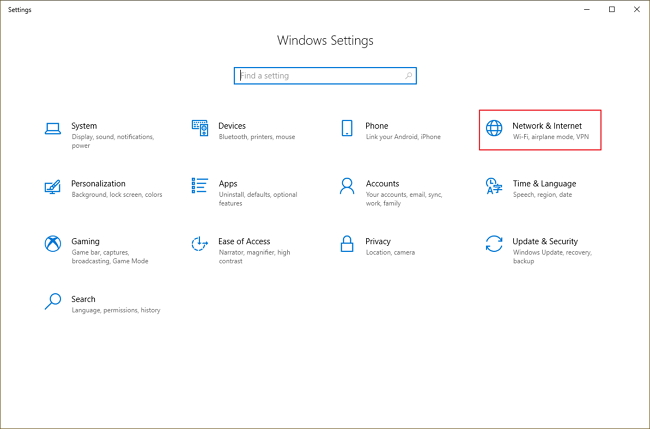
Task: Open the Update & Security arrows icon
Action: (x=494, y=244)
